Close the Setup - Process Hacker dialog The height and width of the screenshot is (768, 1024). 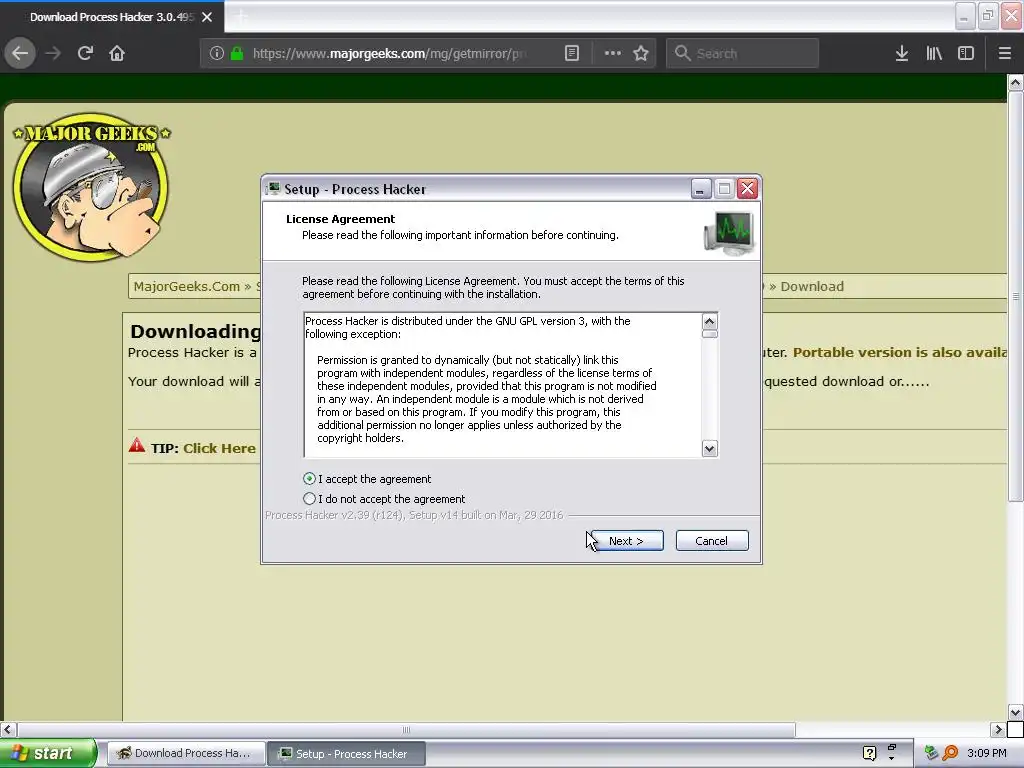[x=747, y=189]
